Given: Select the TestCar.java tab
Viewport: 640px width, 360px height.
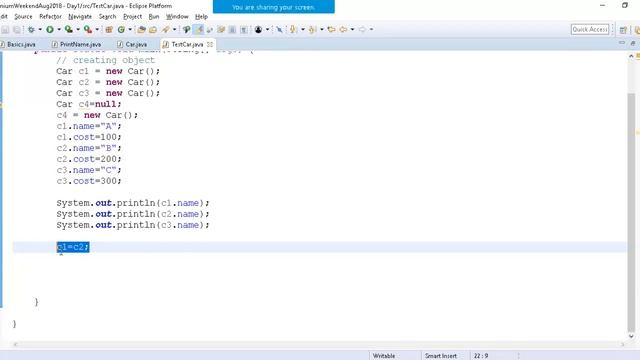Looking at the screenshot, I should [187, 44].
